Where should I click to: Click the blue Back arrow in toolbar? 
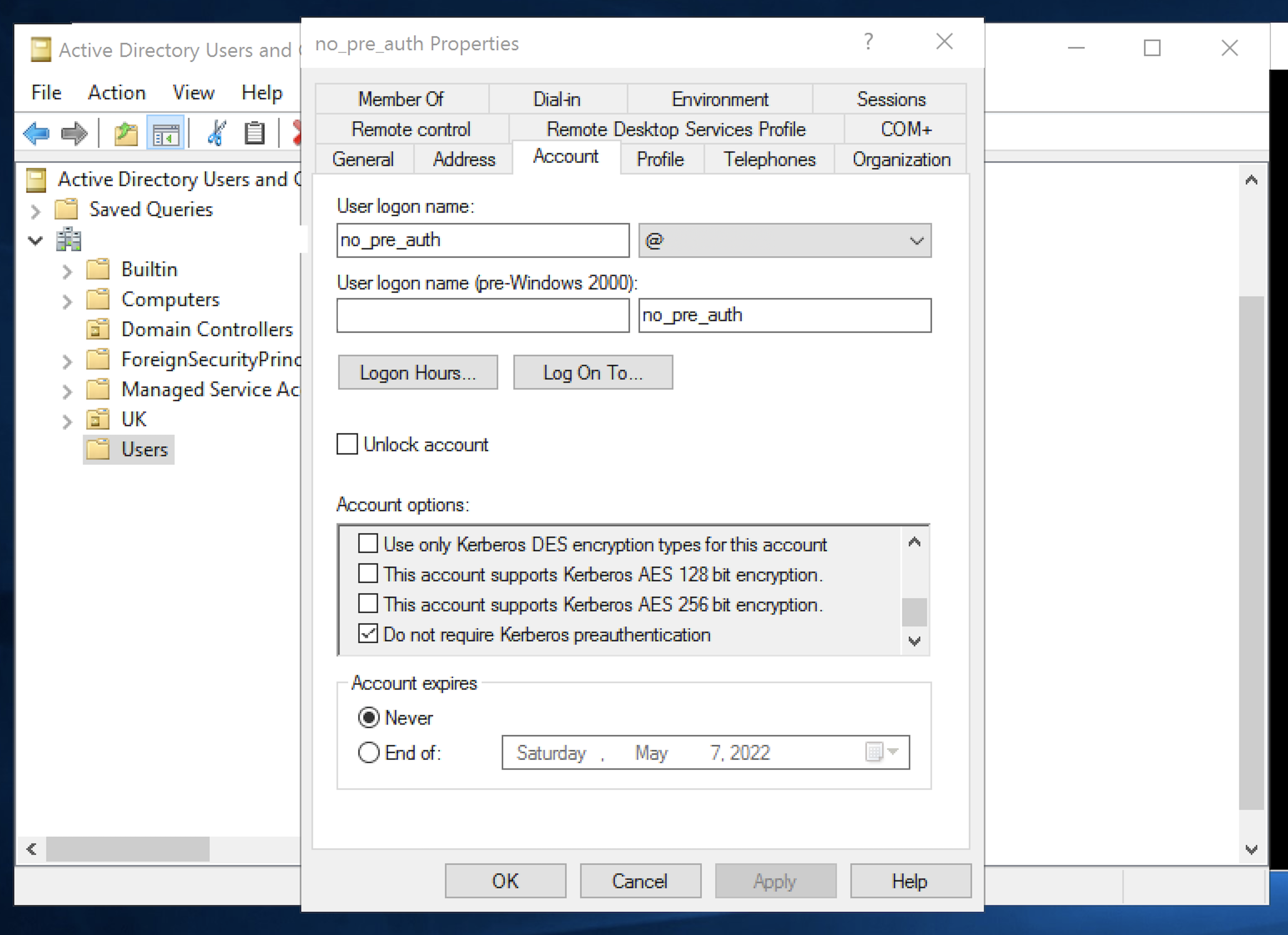(x=36, y=133)
